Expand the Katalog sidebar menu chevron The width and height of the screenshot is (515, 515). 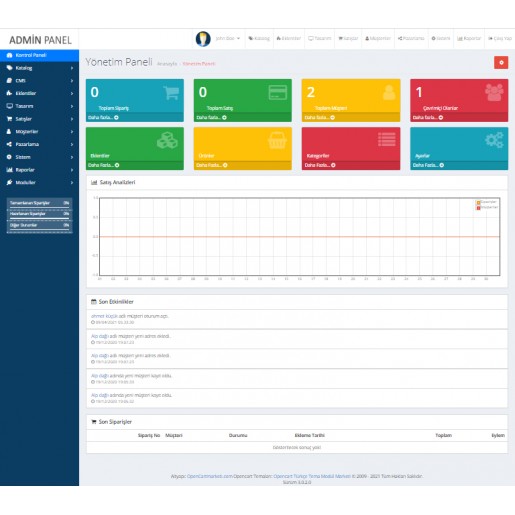pyautogui.click(x=72, y=68)
